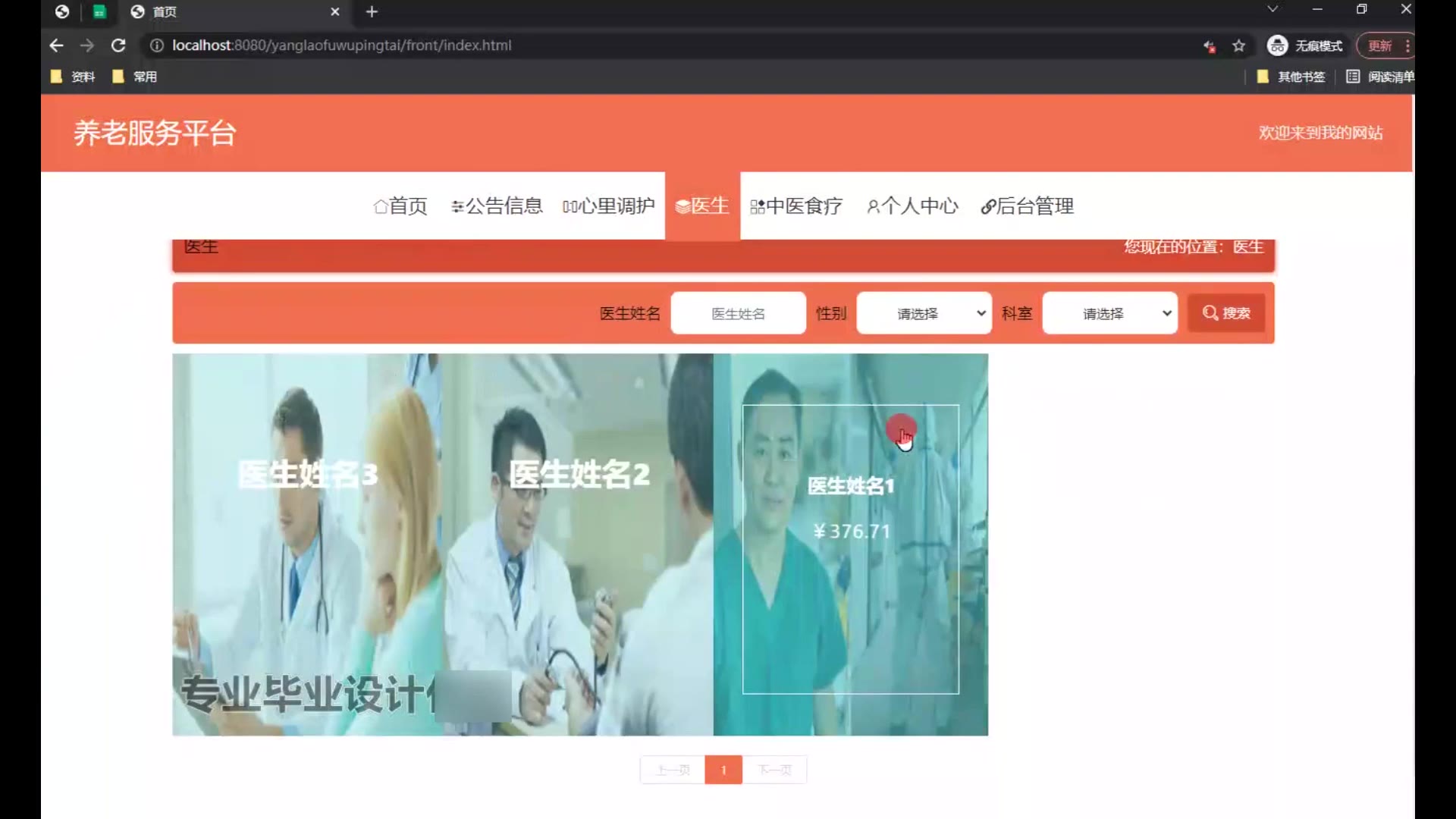This screenshot has height=819, width=1456.
Task: Click the 搜索 search button
Action: 1226,313
